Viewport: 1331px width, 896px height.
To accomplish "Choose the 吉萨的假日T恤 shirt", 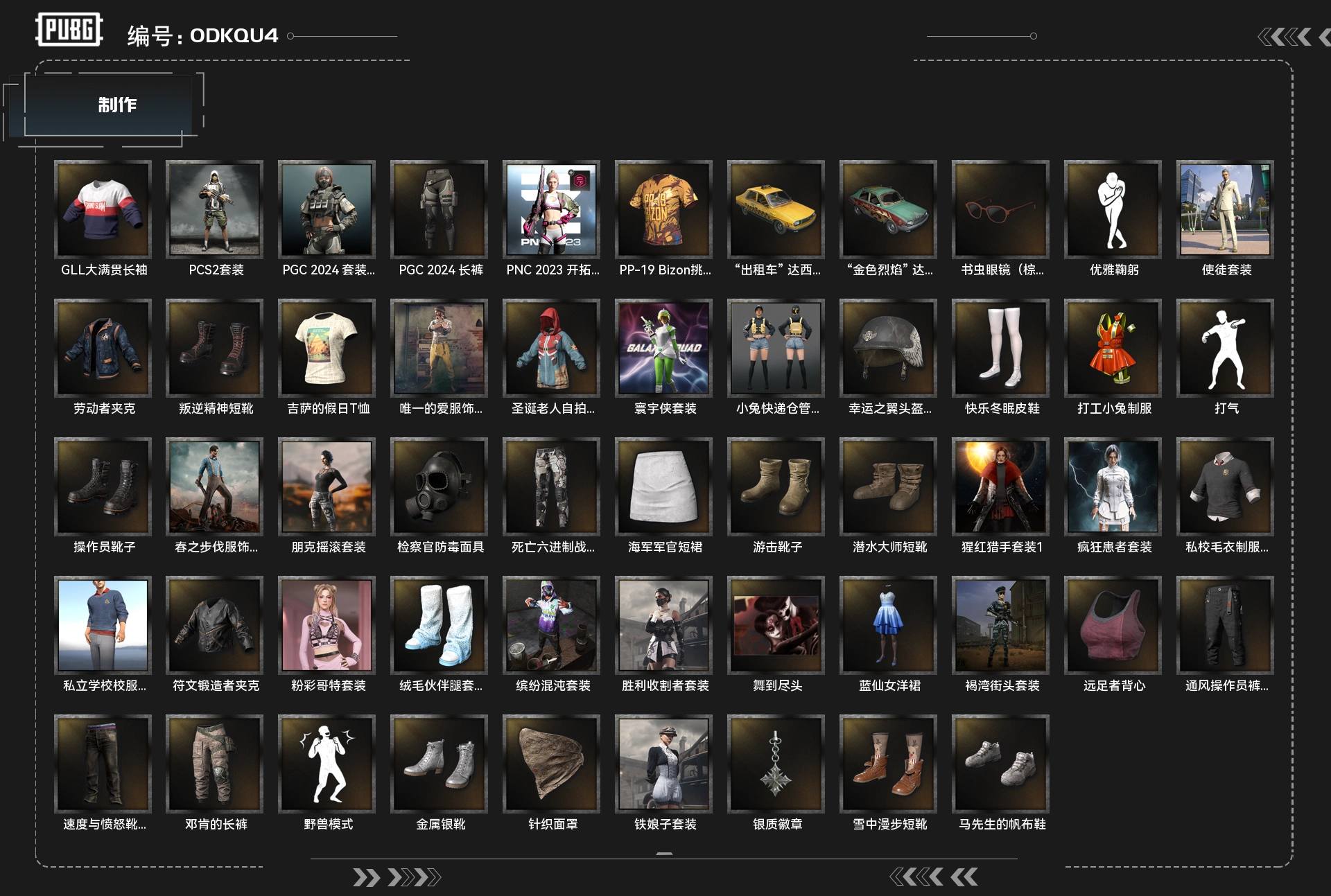I will pyautogui.click(x=327, y=348).
